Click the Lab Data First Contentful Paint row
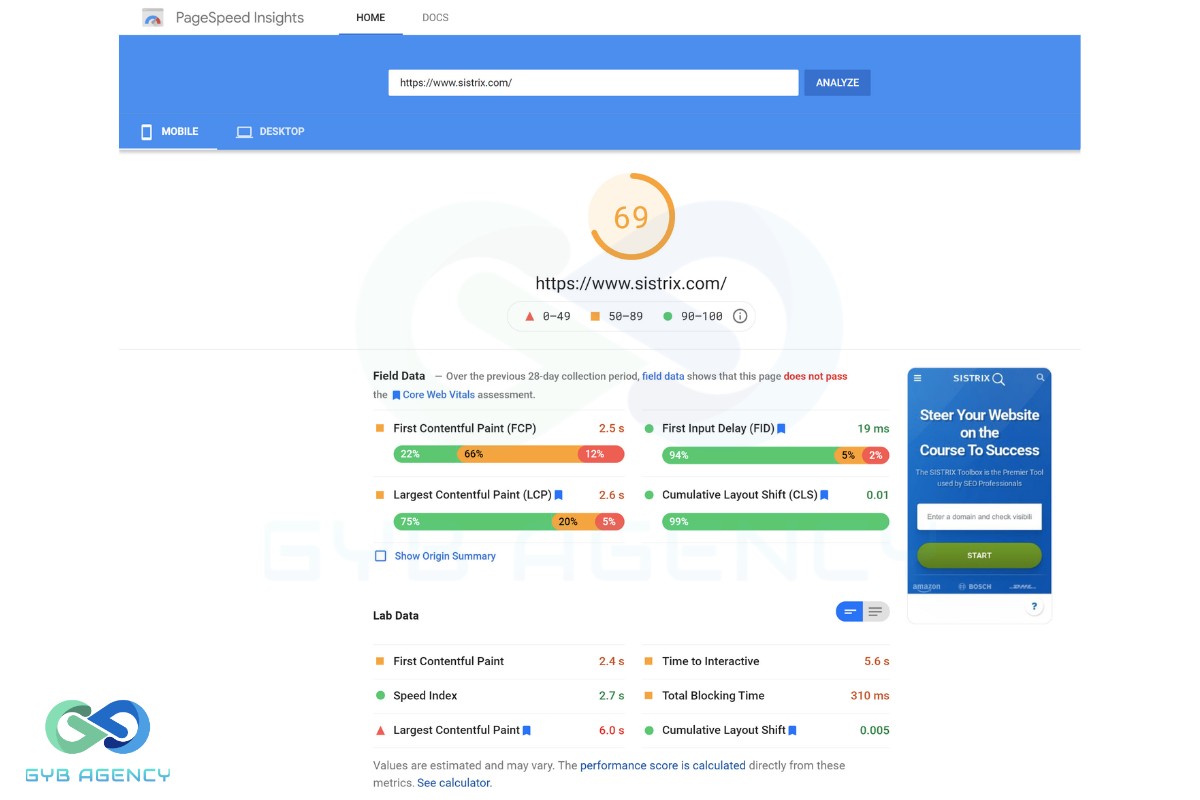This screenshot has width=1200, height=800. click(499, 661)
